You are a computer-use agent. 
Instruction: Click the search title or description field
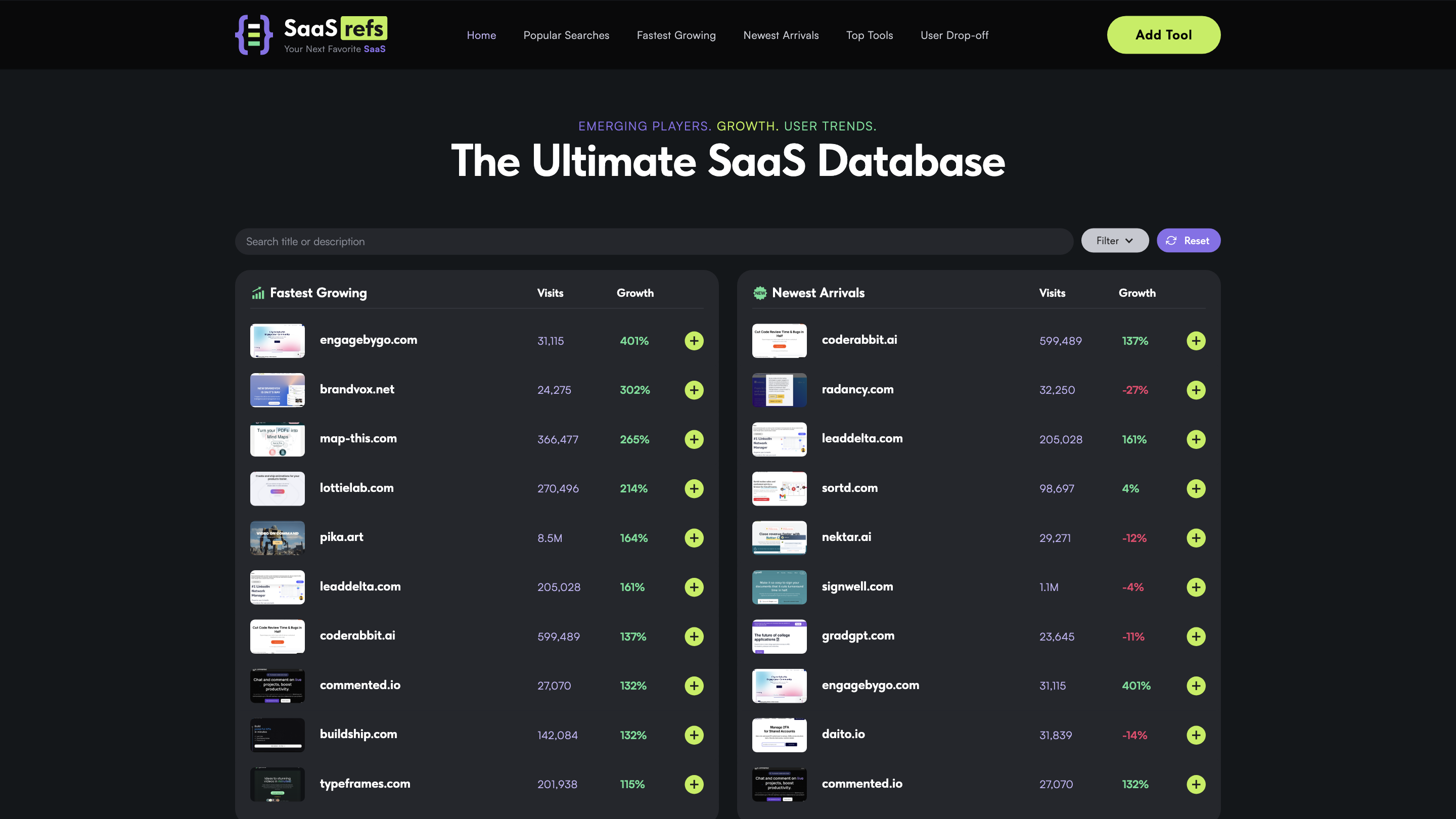tap(653, 241)
